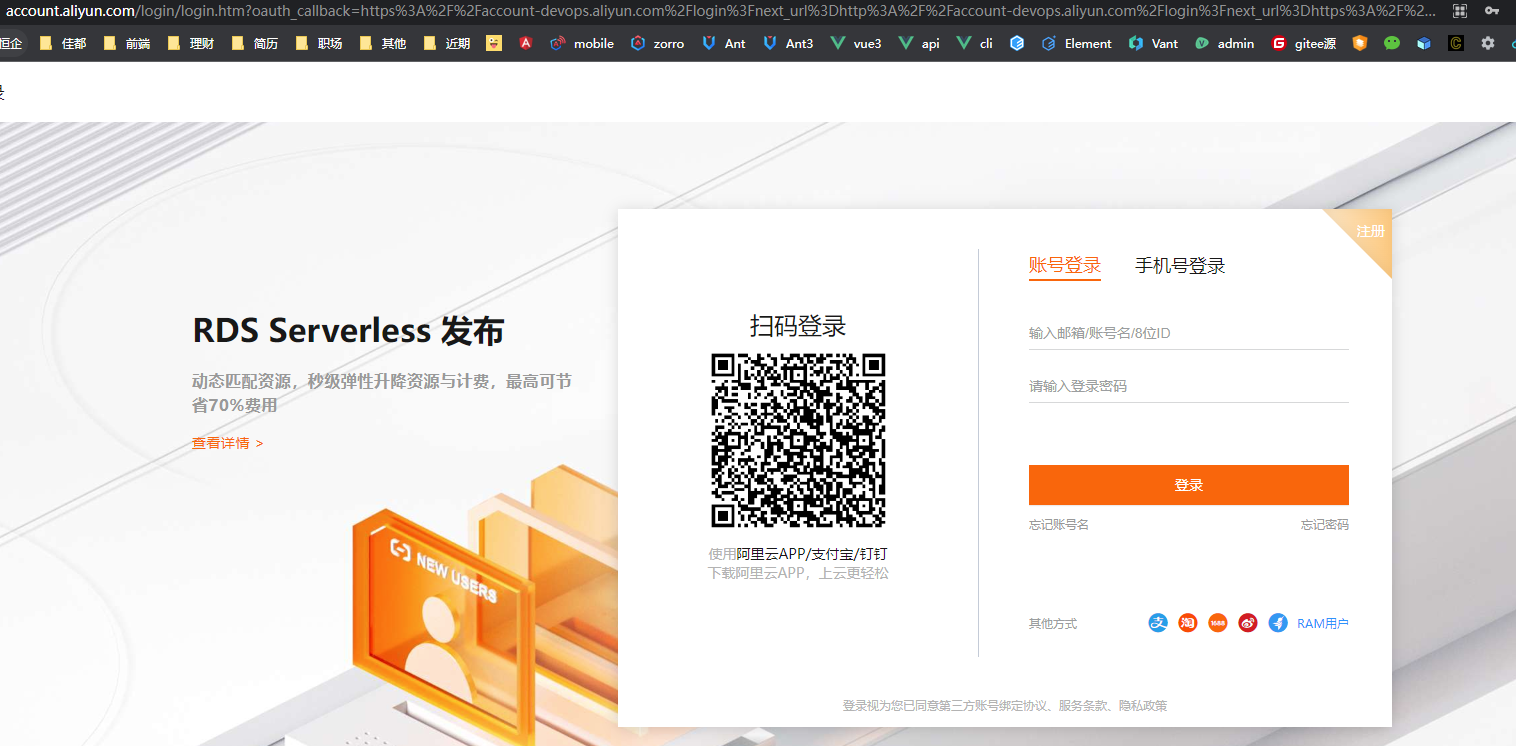Open the Vant bookmark
This screenshot has height=746, width=1516.
pos(1154,43)
